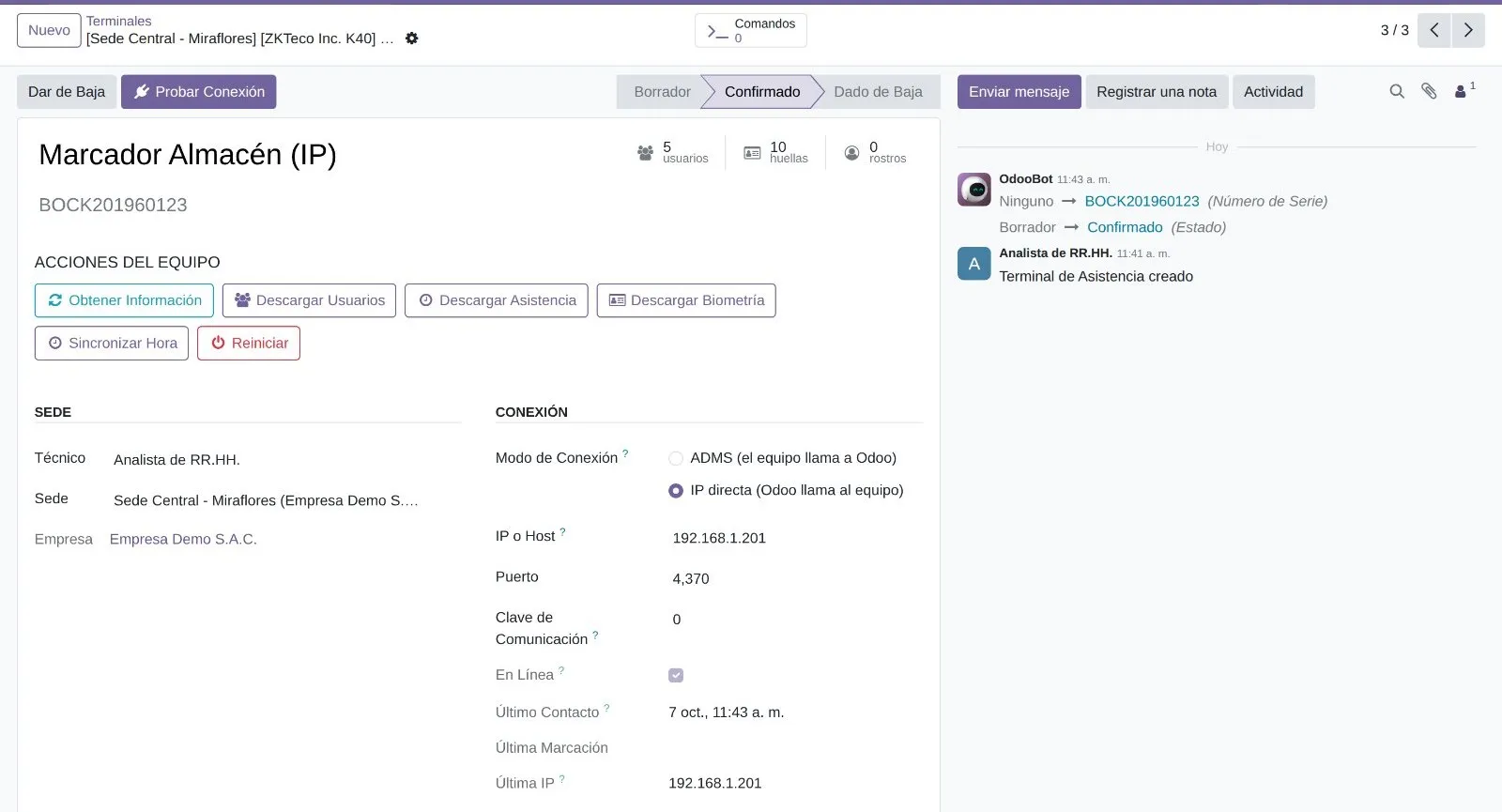
Task: Toggle the En Línea checkbox
Action: click(x=676, y=675)
